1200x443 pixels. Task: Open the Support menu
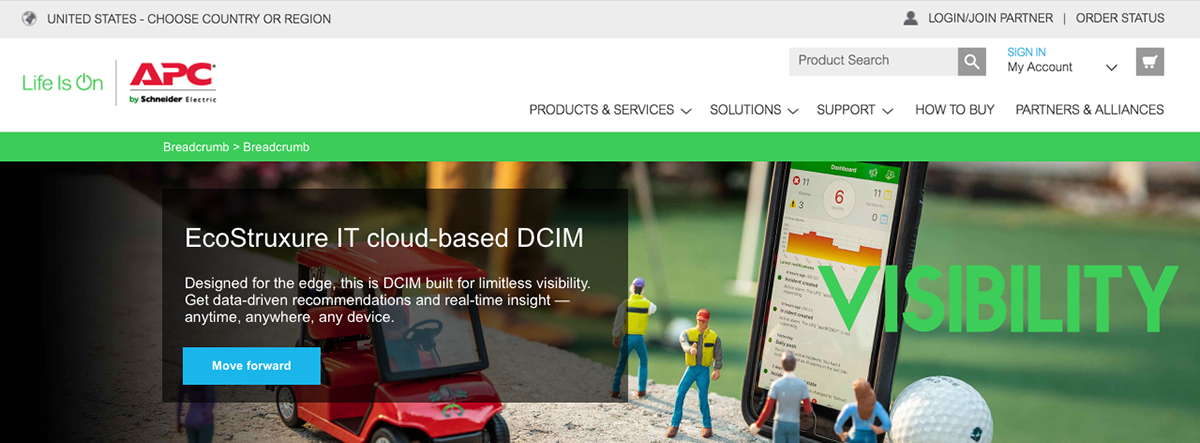point(846,110)
